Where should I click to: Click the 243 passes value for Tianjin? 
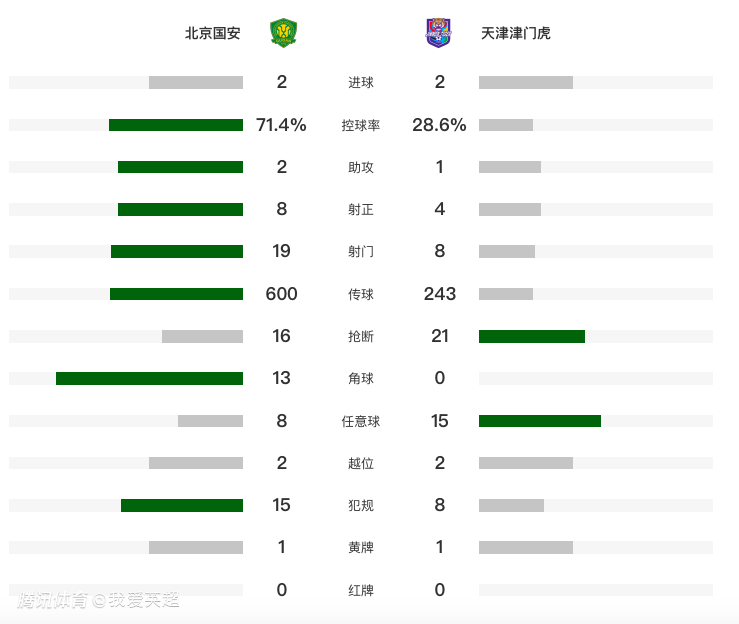point(440,294)
